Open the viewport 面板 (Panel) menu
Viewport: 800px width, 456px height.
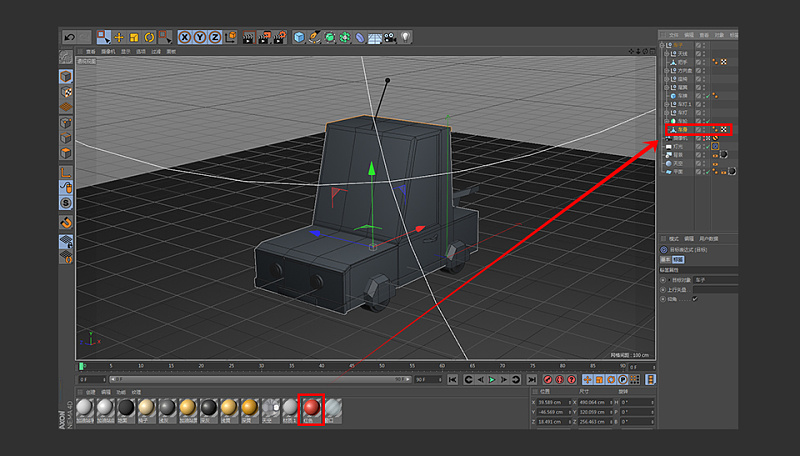tap(171, 52)
